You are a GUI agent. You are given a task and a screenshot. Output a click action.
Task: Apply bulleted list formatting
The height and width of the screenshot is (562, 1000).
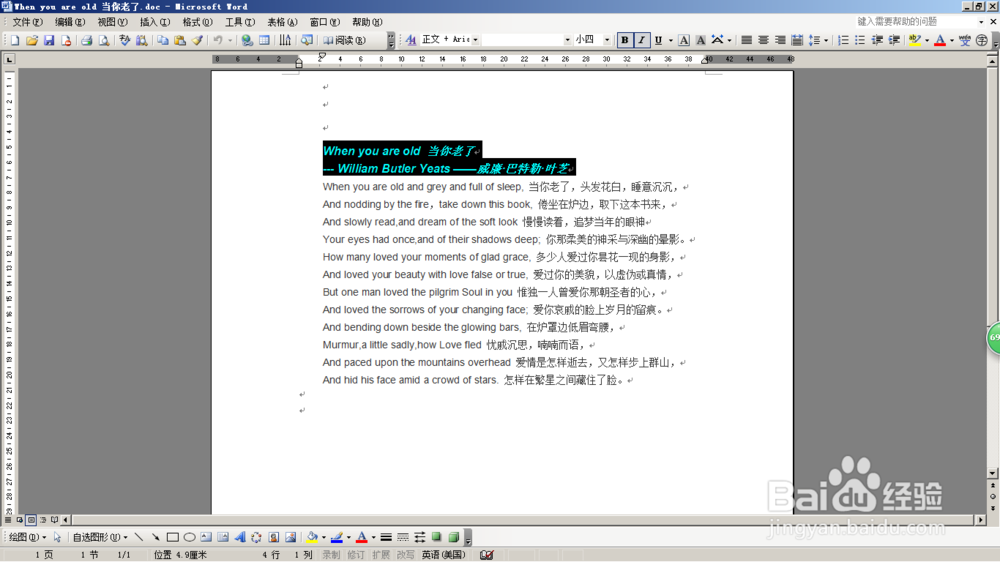click(x=860, y=40)
